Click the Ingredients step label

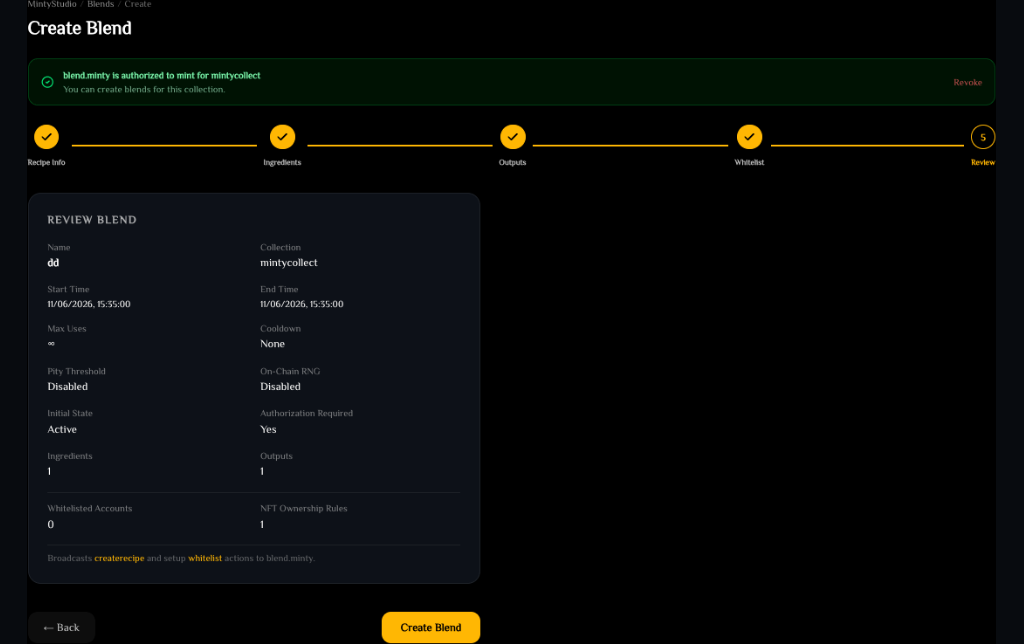click(x=282, y=163)
